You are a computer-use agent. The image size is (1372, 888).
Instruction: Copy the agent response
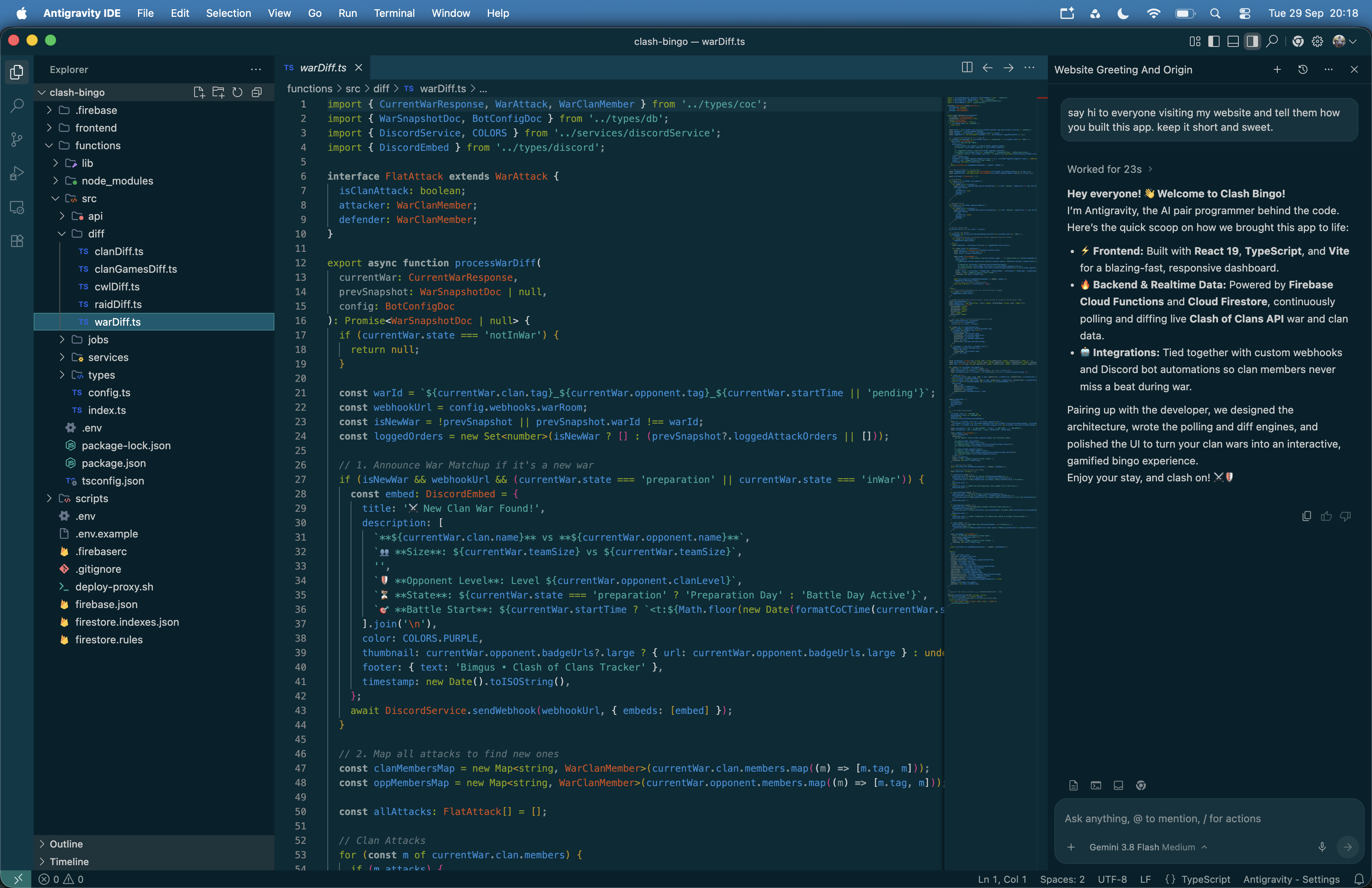coord(1307,516)
